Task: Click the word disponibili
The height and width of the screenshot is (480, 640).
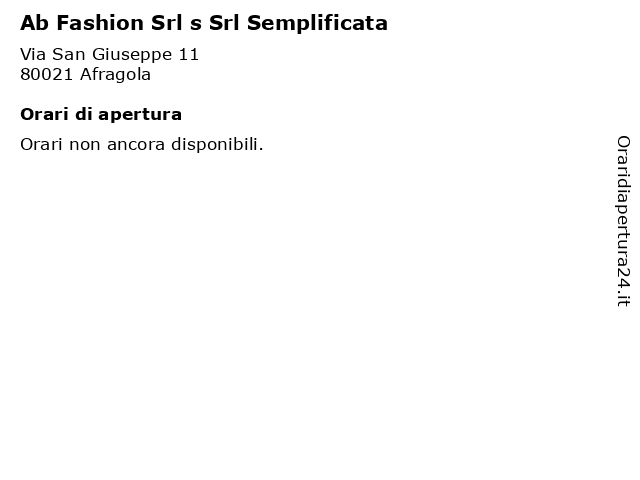Action: tap(217, 144)
